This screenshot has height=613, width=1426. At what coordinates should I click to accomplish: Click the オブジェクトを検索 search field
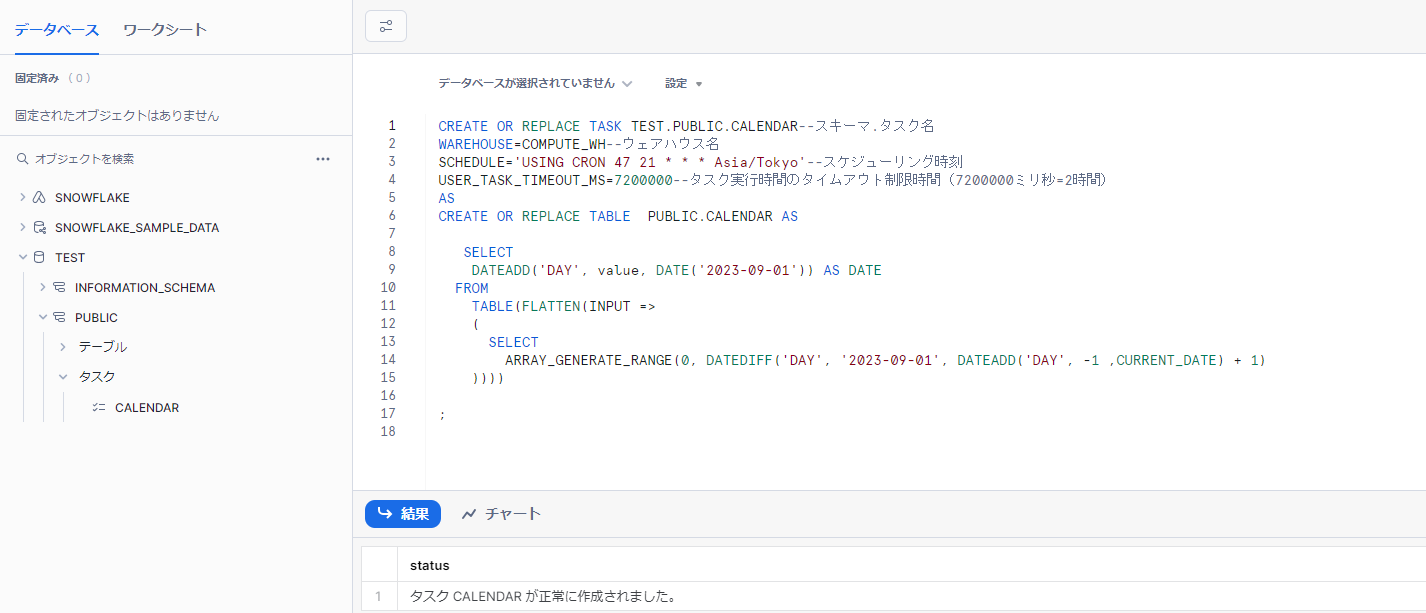tap(160, 159)
